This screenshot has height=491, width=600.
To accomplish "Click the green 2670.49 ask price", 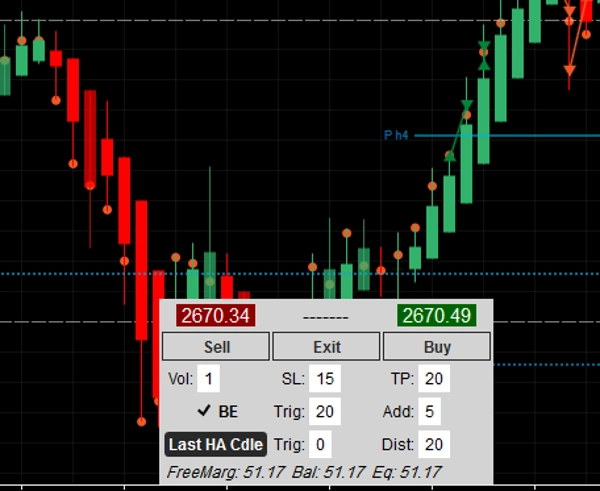I will tap(436, 316).
